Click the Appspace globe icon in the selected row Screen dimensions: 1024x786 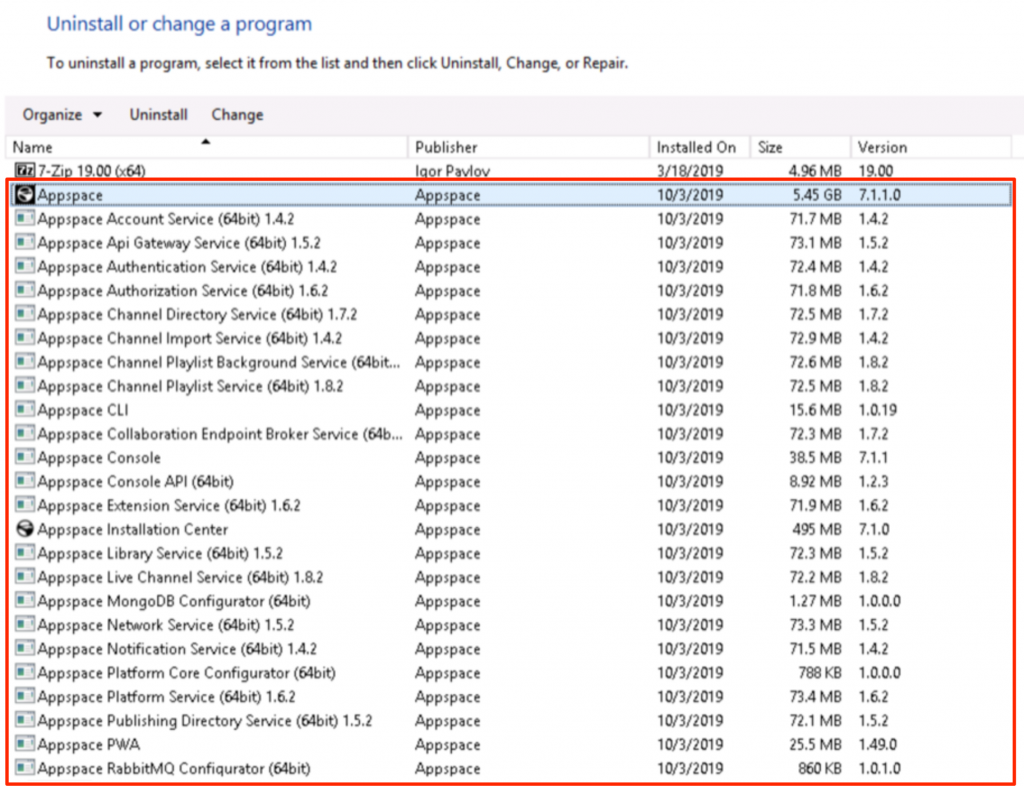(25, 195)
